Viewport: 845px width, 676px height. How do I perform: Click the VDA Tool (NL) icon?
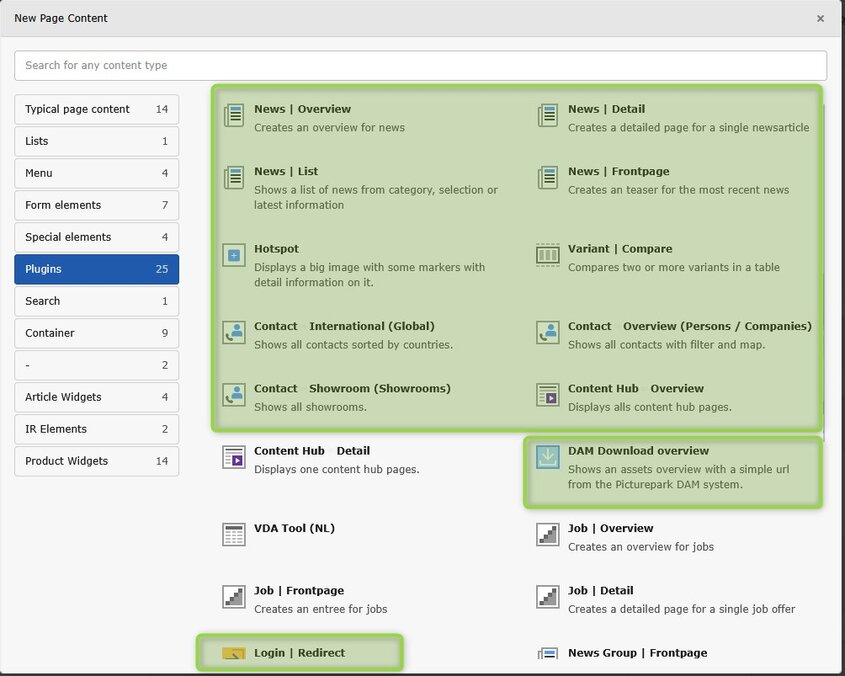pos(233,534)
